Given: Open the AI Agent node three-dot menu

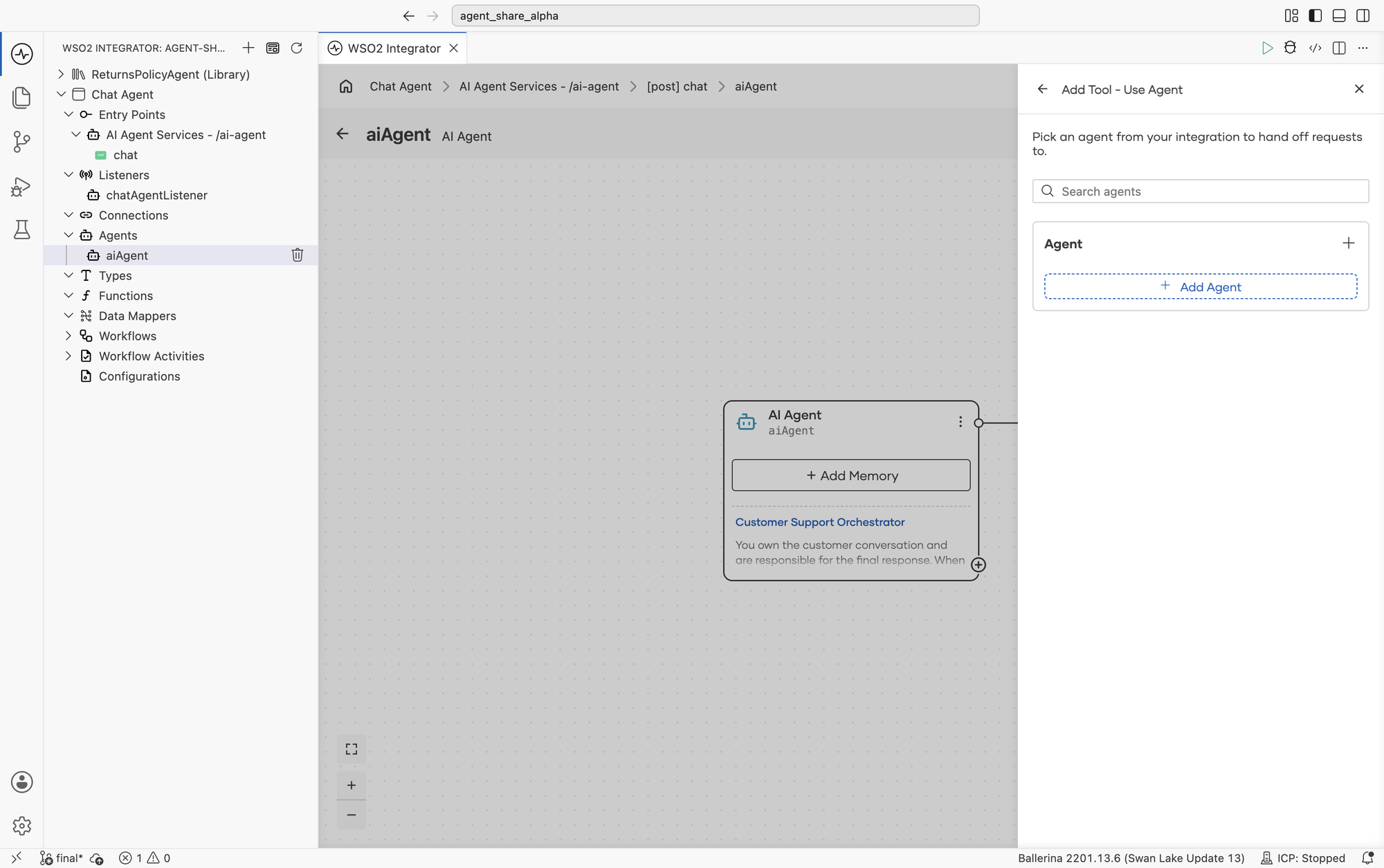Looking at the screenshot, I should coord(960,422).
